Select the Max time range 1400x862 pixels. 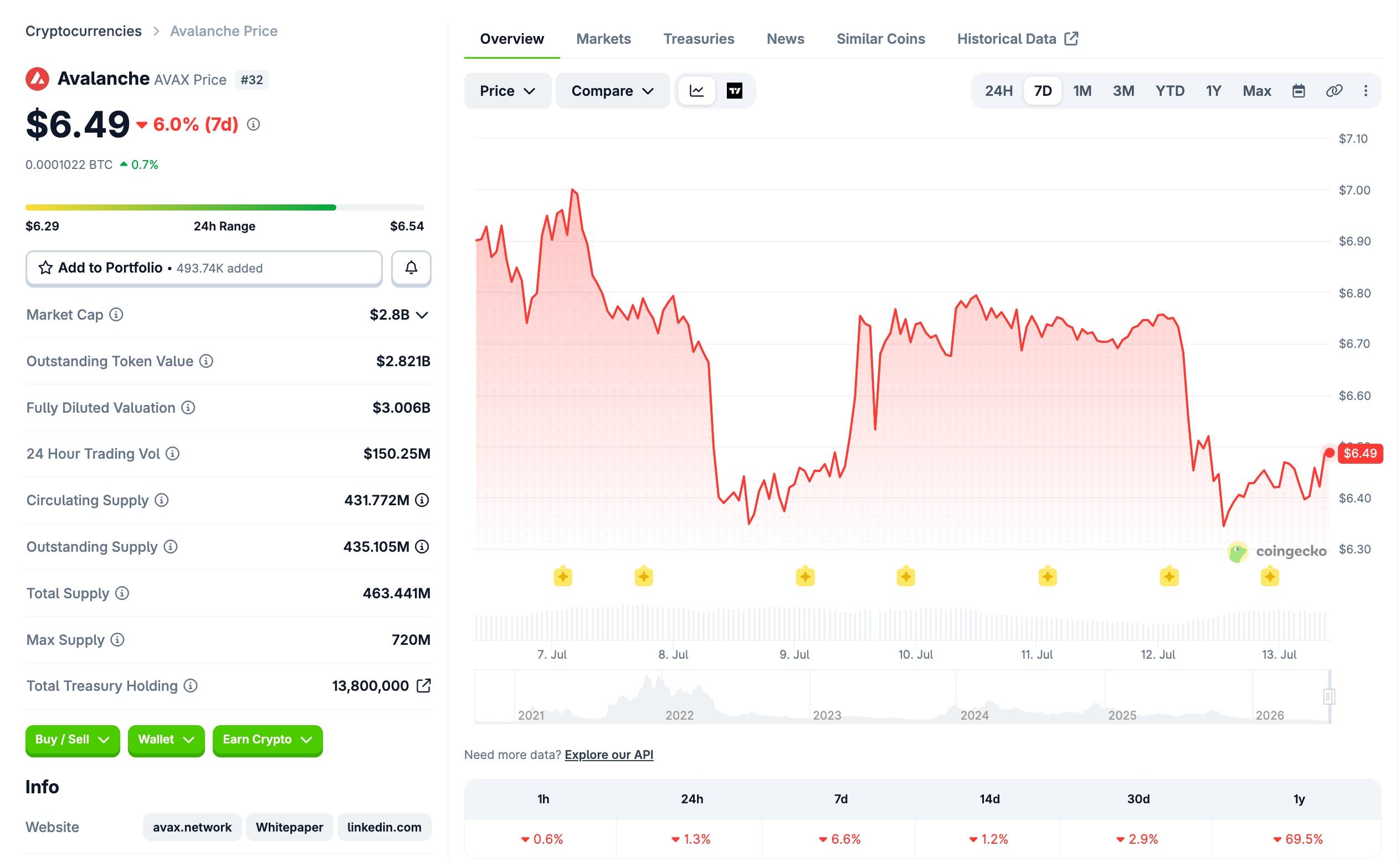[x=1258, y=91]
